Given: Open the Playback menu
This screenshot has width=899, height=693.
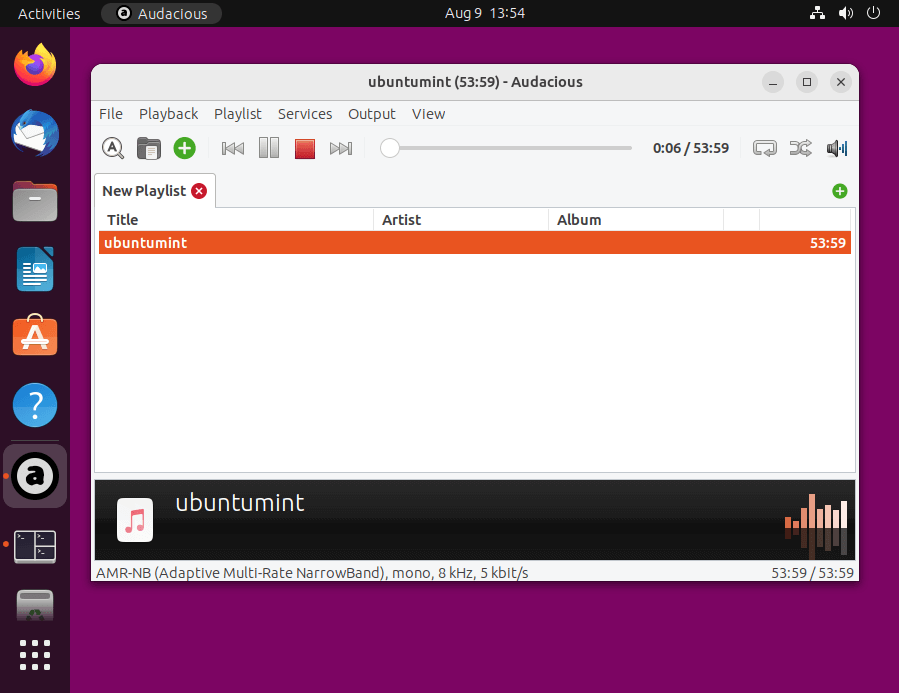Looking at the screenshot, I should 169,114.
